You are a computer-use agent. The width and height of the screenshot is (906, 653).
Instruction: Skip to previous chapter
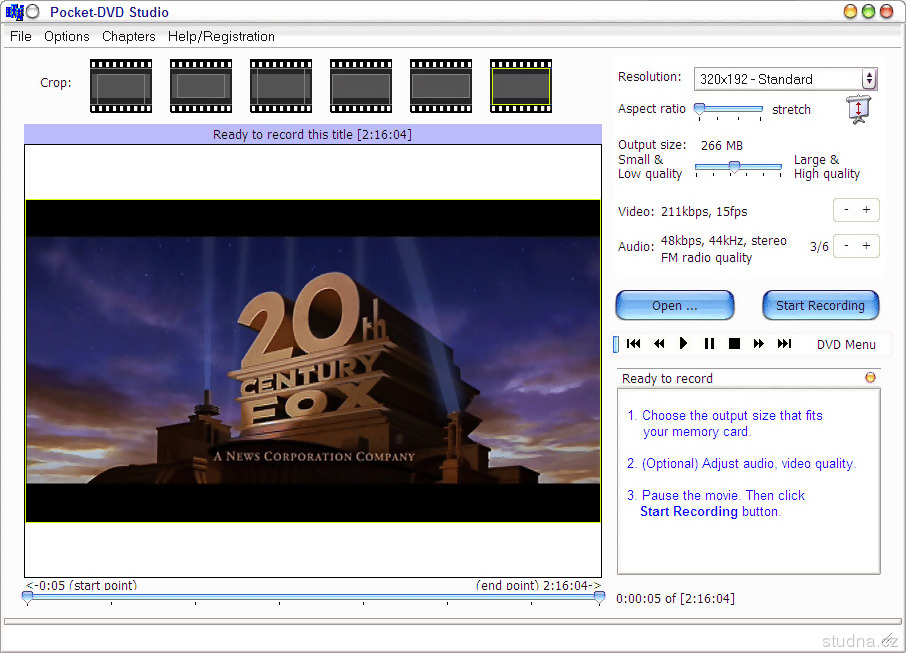(634, 344)
